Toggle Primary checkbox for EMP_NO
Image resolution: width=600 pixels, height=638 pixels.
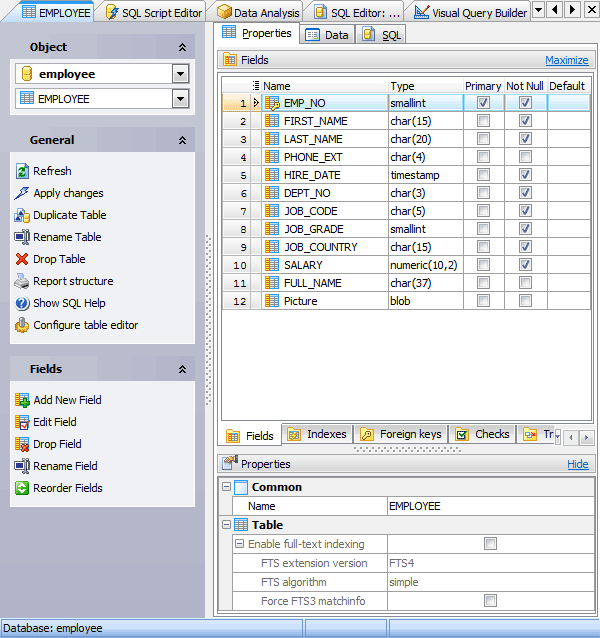click(483, 103)
